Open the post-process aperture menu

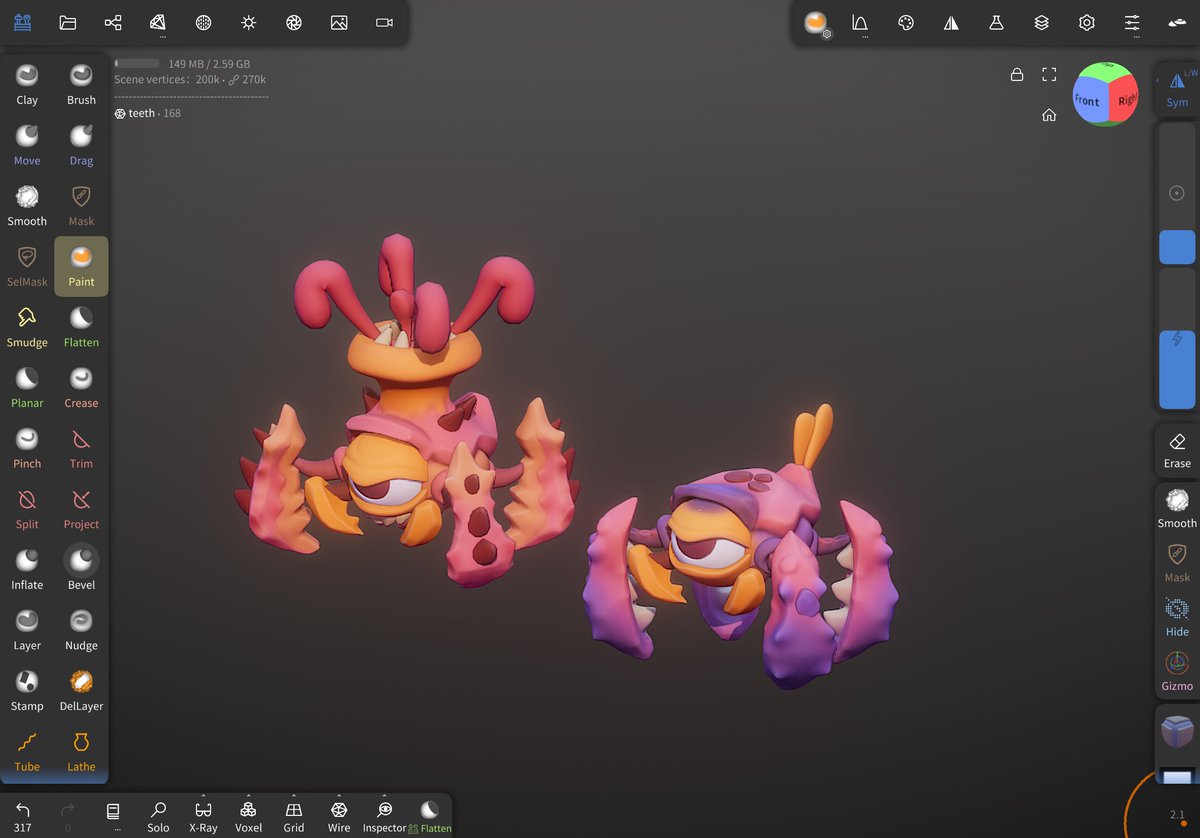(294, 22)
